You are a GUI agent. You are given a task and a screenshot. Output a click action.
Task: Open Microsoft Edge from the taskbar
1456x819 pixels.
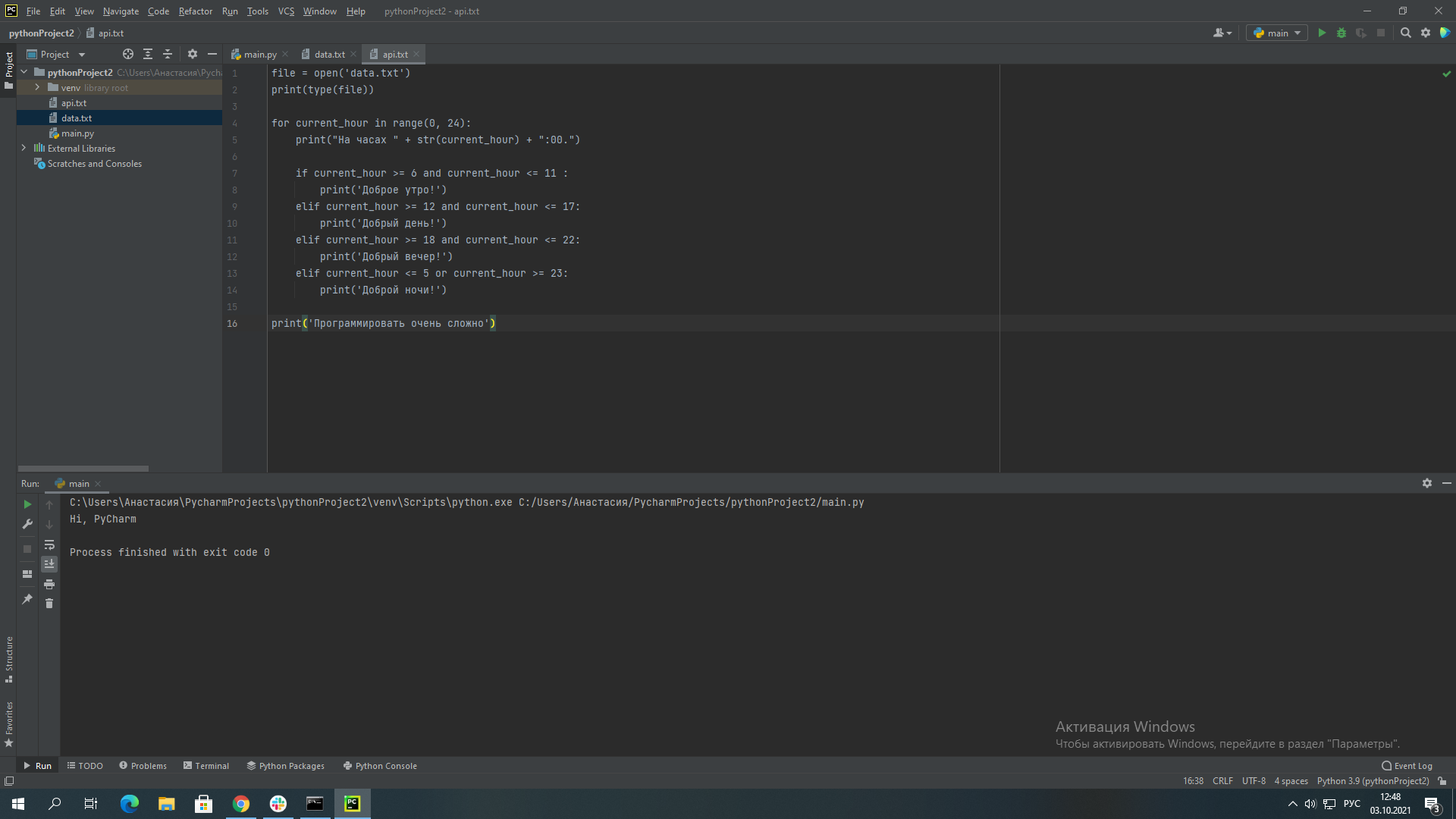[x=130, y=804]
